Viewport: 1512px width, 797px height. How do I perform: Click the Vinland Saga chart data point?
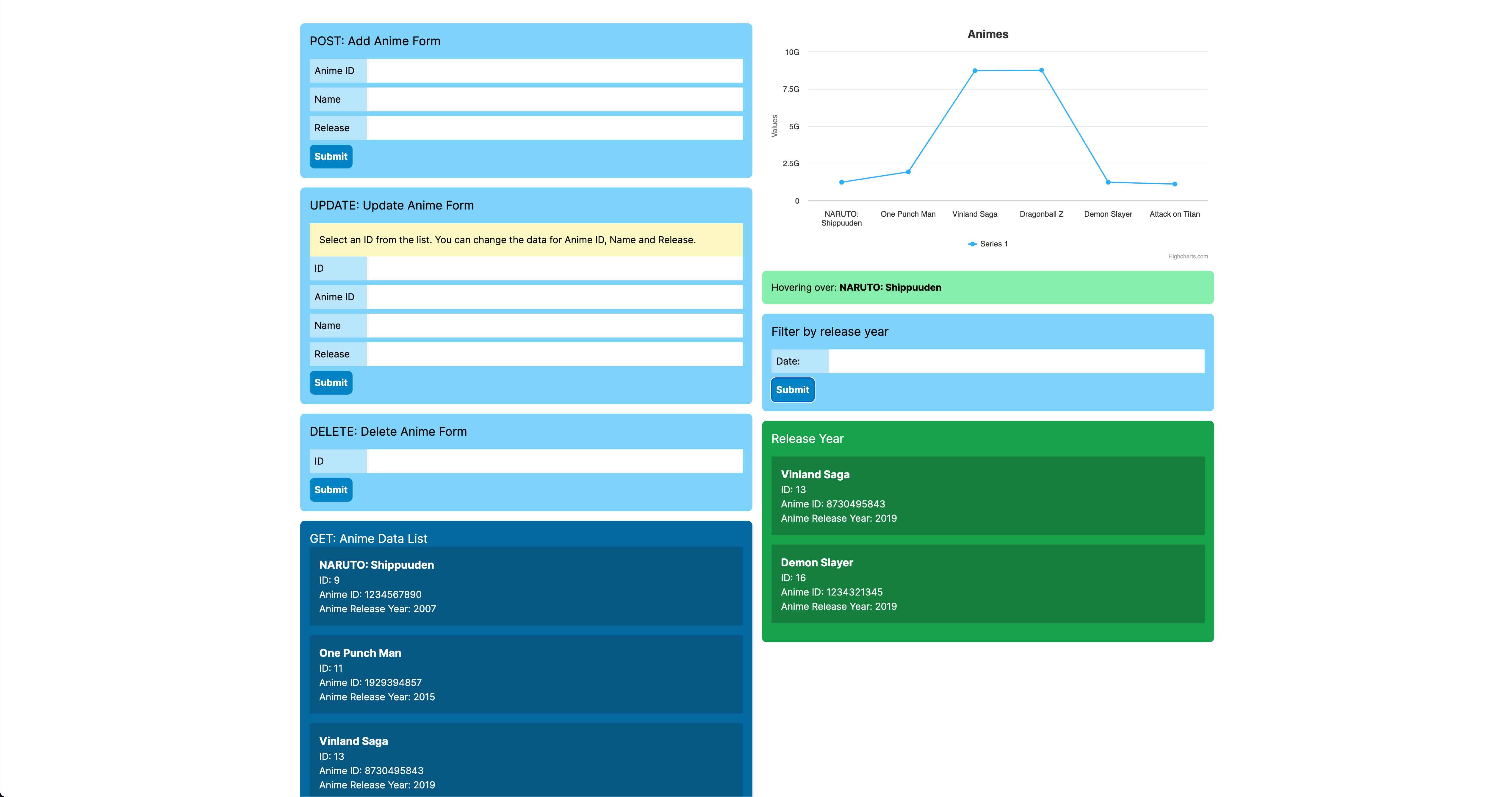[975, 71]
